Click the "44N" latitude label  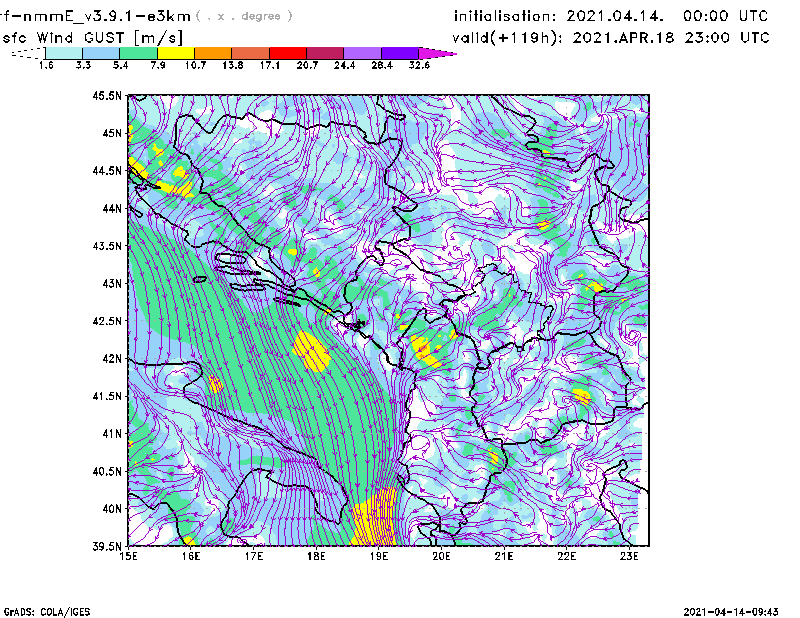[x=112, y=208]
